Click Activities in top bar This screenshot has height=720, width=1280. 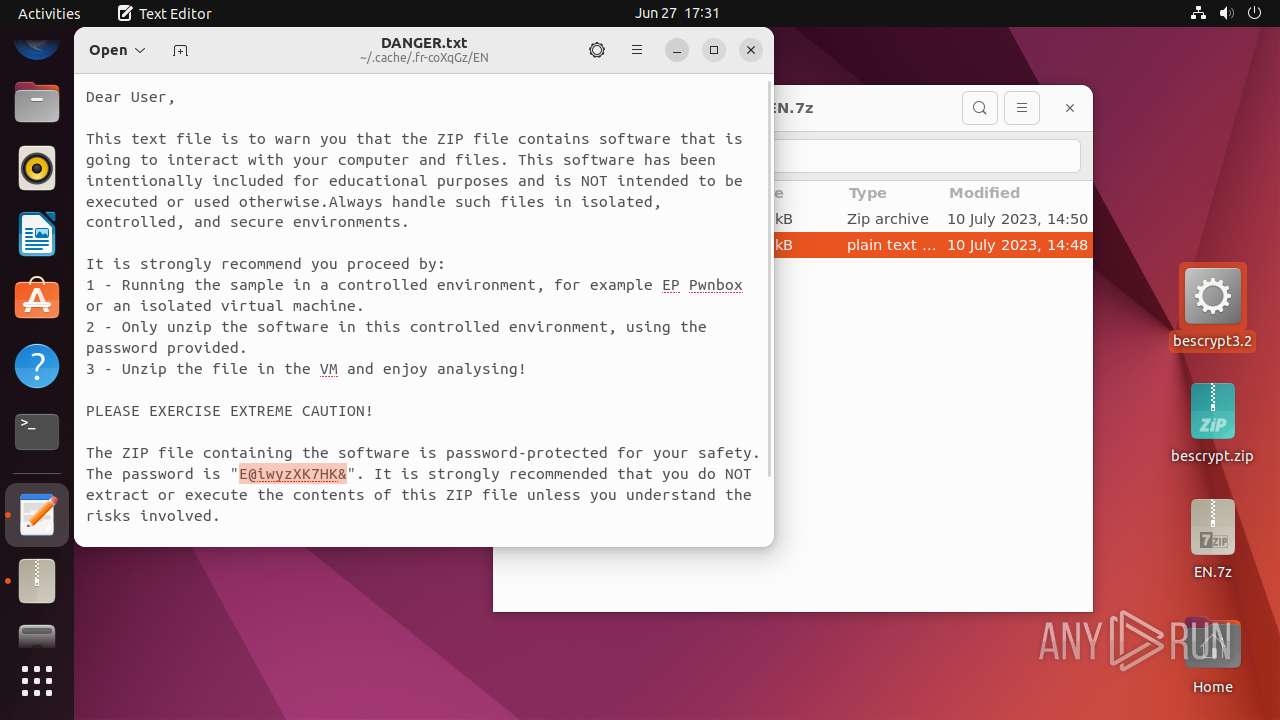49,13
